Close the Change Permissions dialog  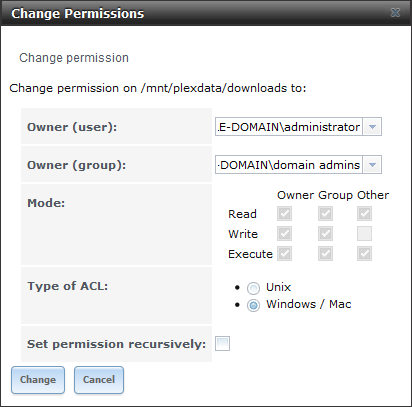tap(395, 13)
